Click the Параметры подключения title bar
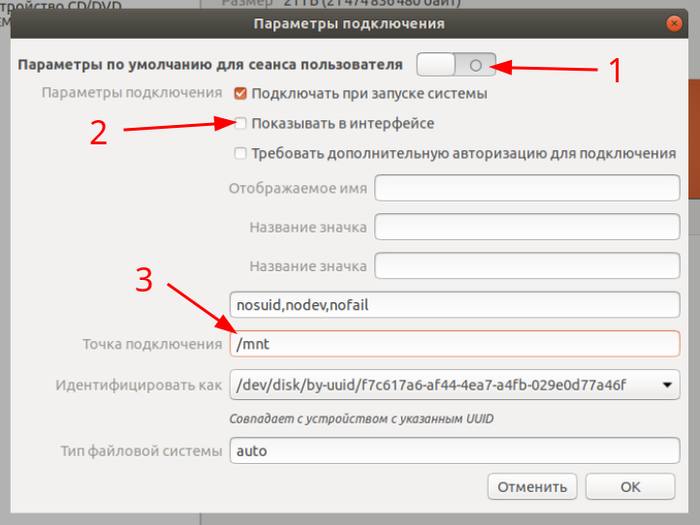This screenshot has height=525, width=700. (x=350, y=21)
